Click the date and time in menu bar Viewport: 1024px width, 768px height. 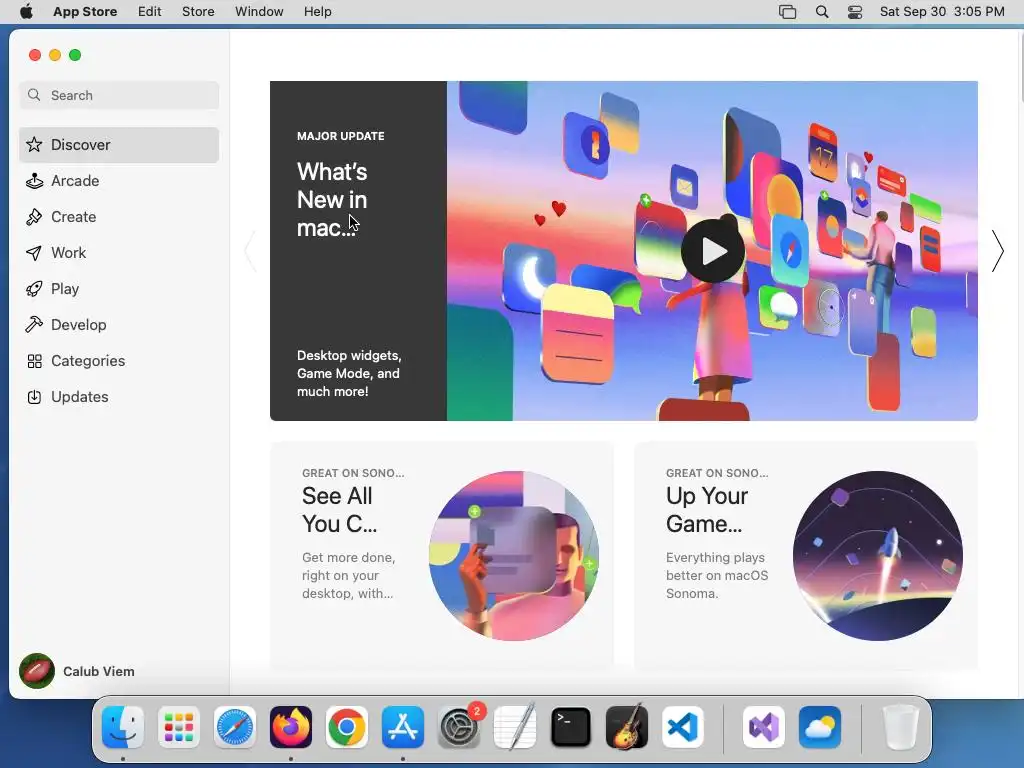[942, 12]
